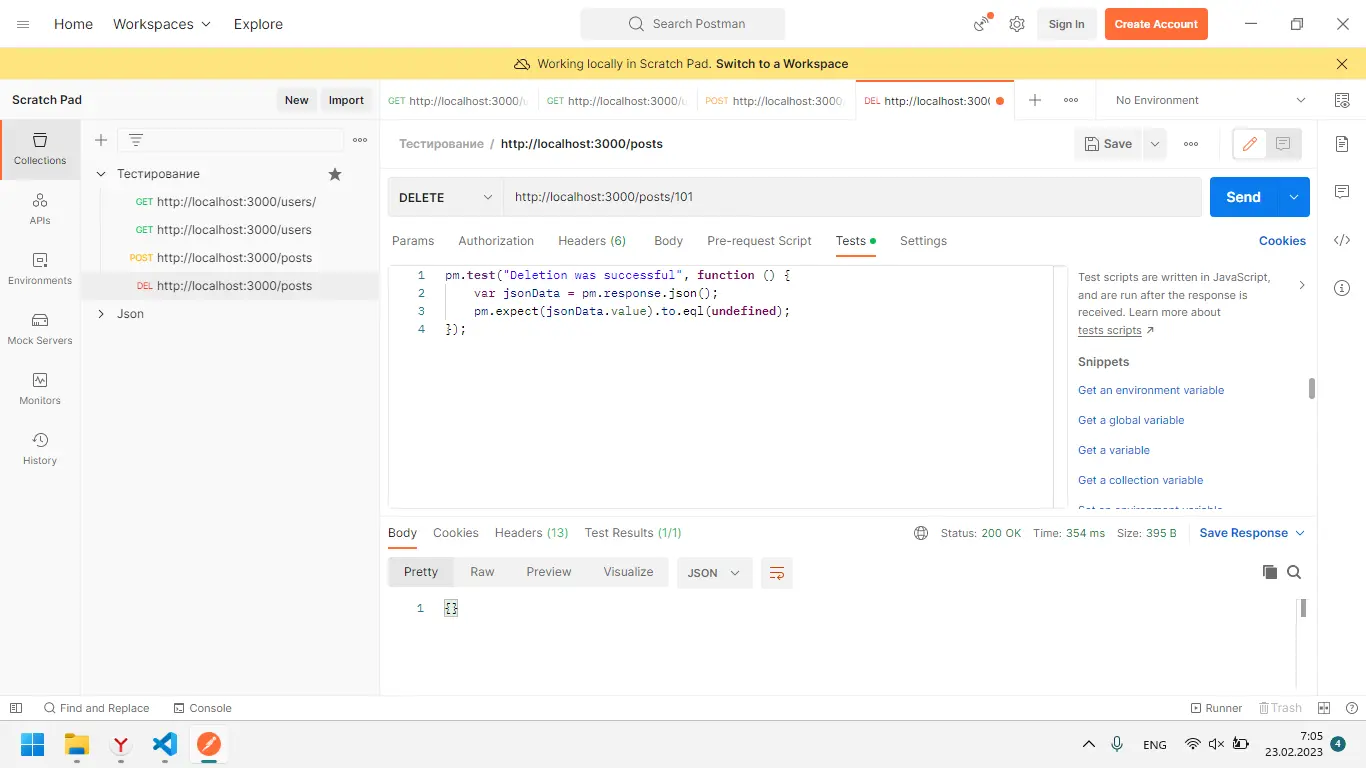
Task: Open collections panel three-dot options
Action: coord(360,140)
